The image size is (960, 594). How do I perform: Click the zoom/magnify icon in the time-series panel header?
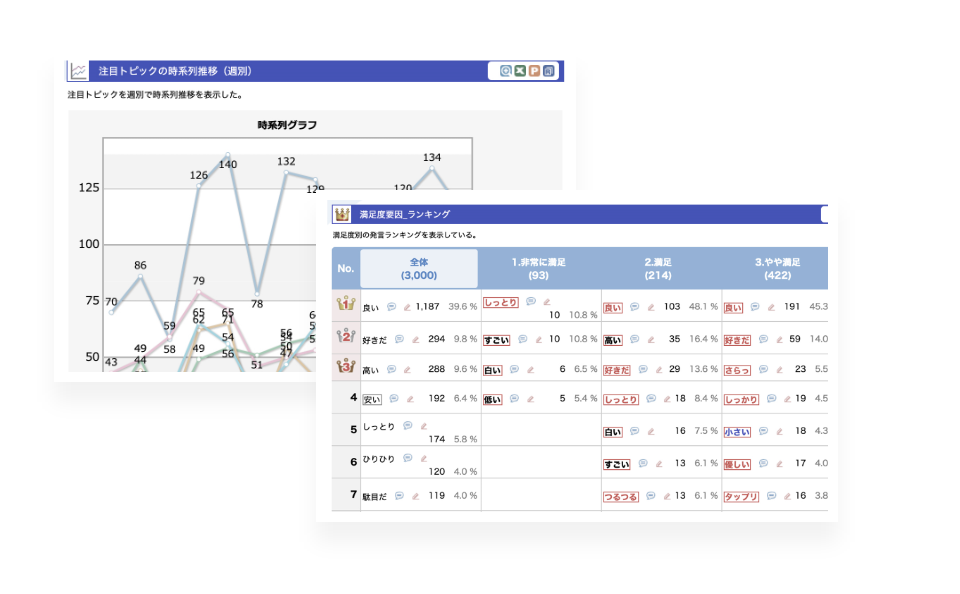pyautogui.click(x=506, y=71)
